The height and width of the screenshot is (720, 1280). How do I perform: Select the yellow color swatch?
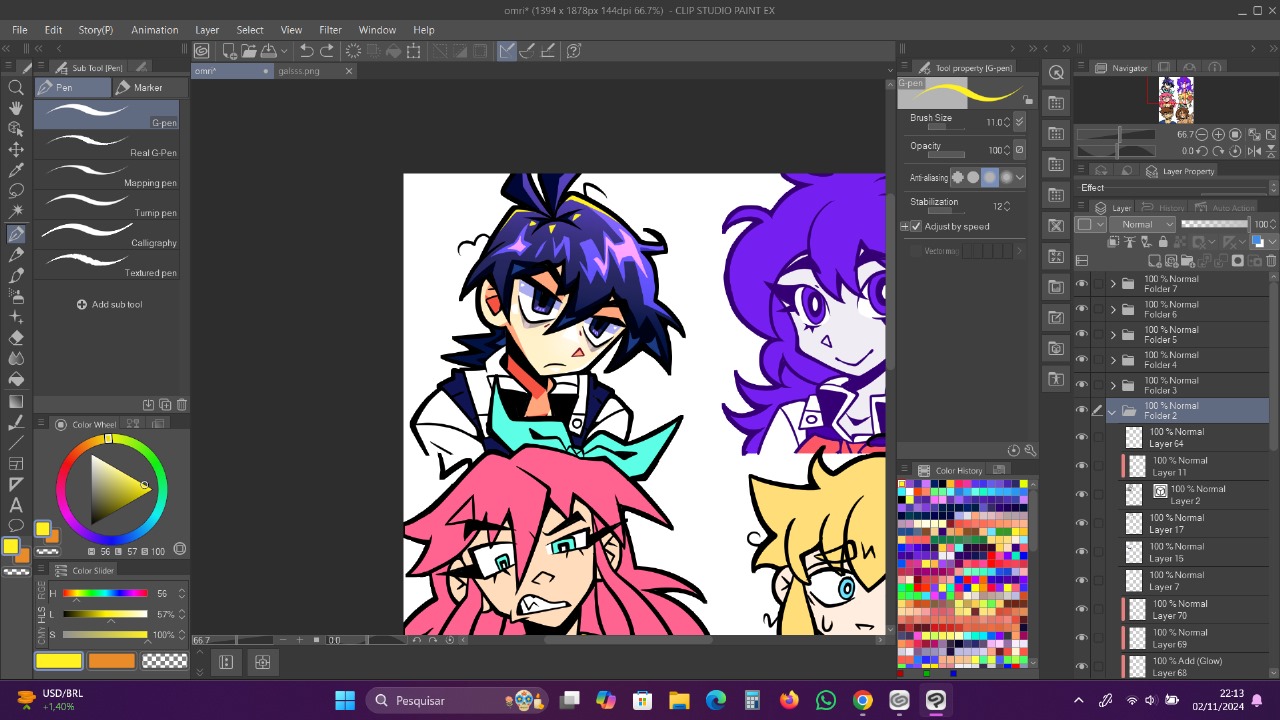[x=58, y=660]
